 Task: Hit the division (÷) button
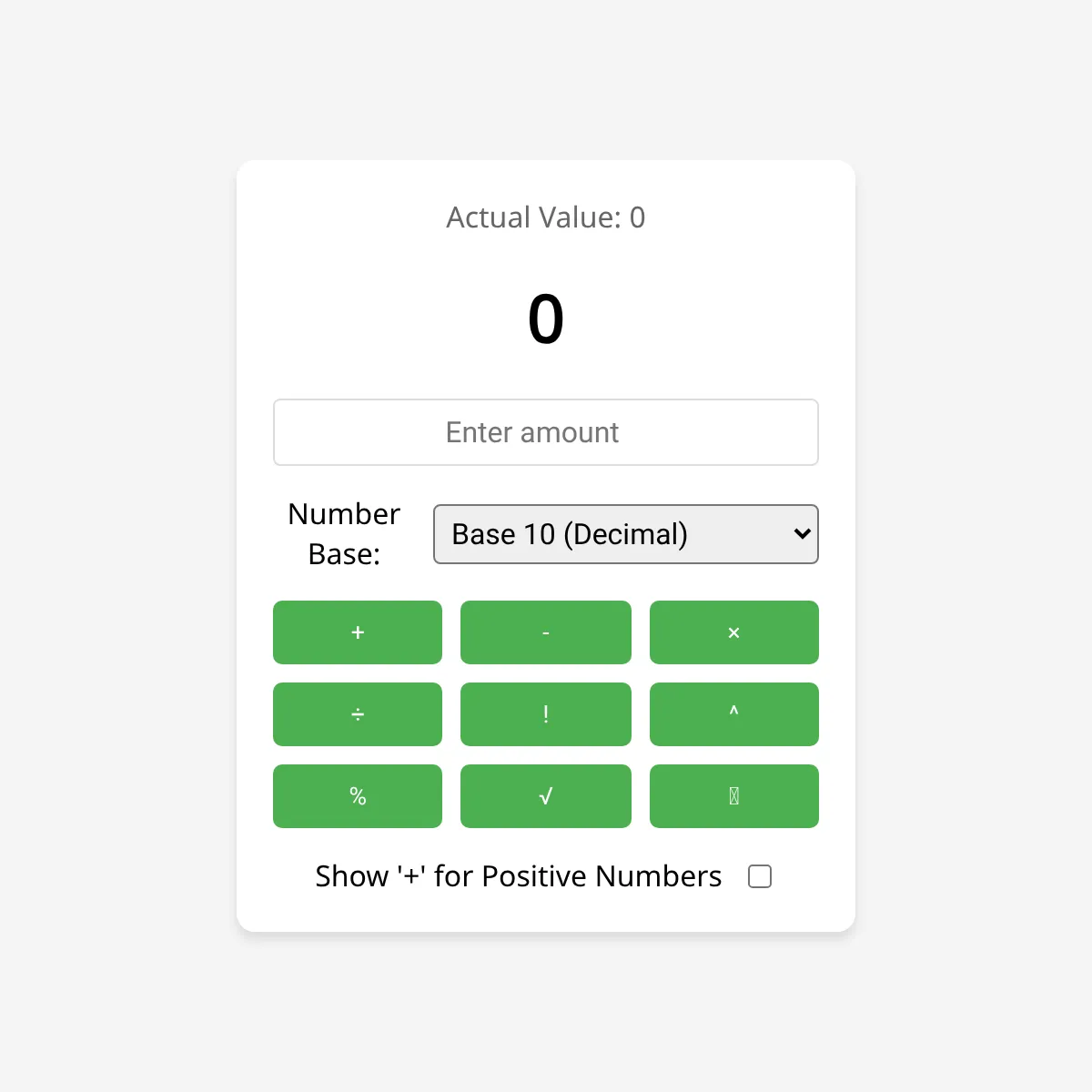358,714
